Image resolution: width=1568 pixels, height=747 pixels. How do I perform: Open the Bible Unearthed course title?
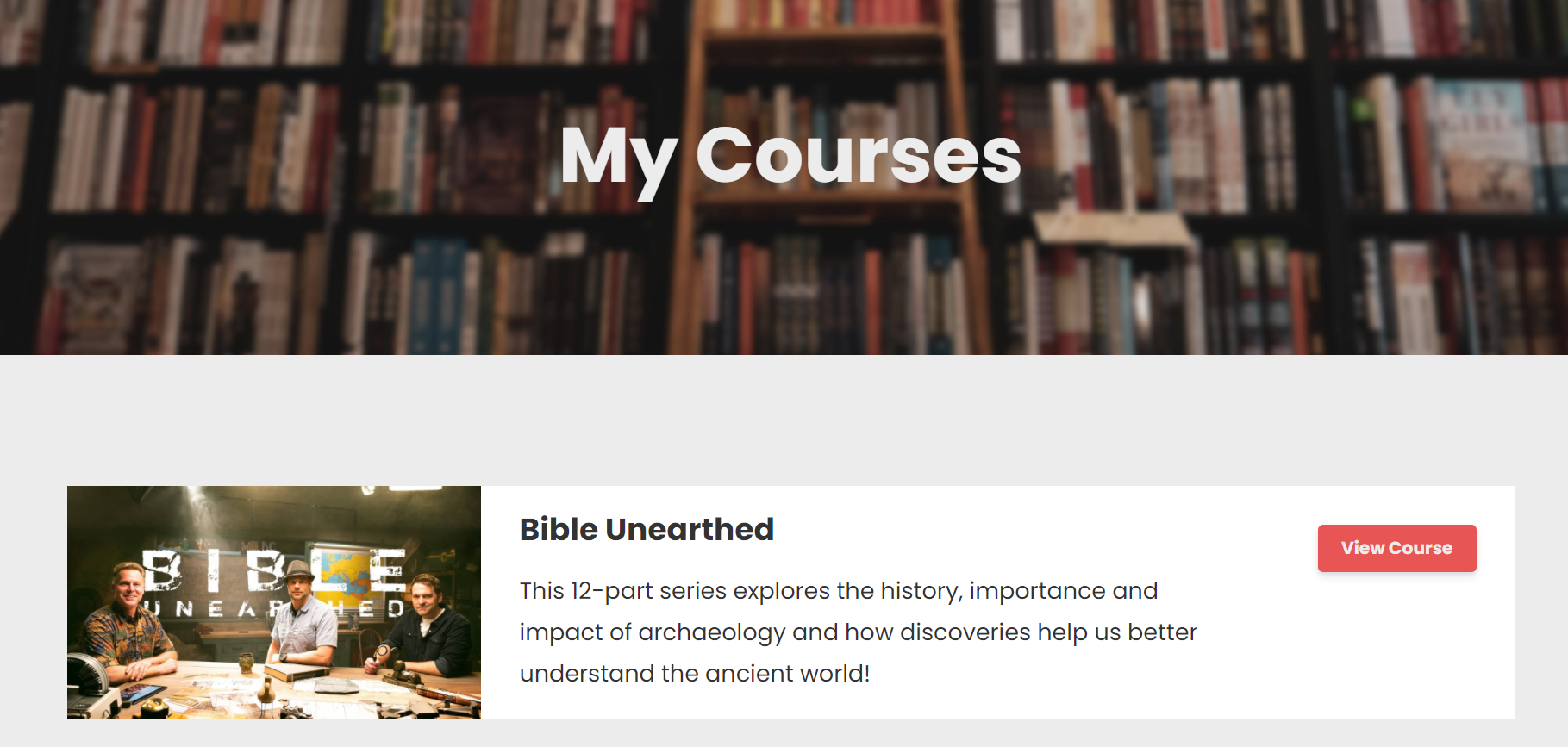tap(647, 529)
